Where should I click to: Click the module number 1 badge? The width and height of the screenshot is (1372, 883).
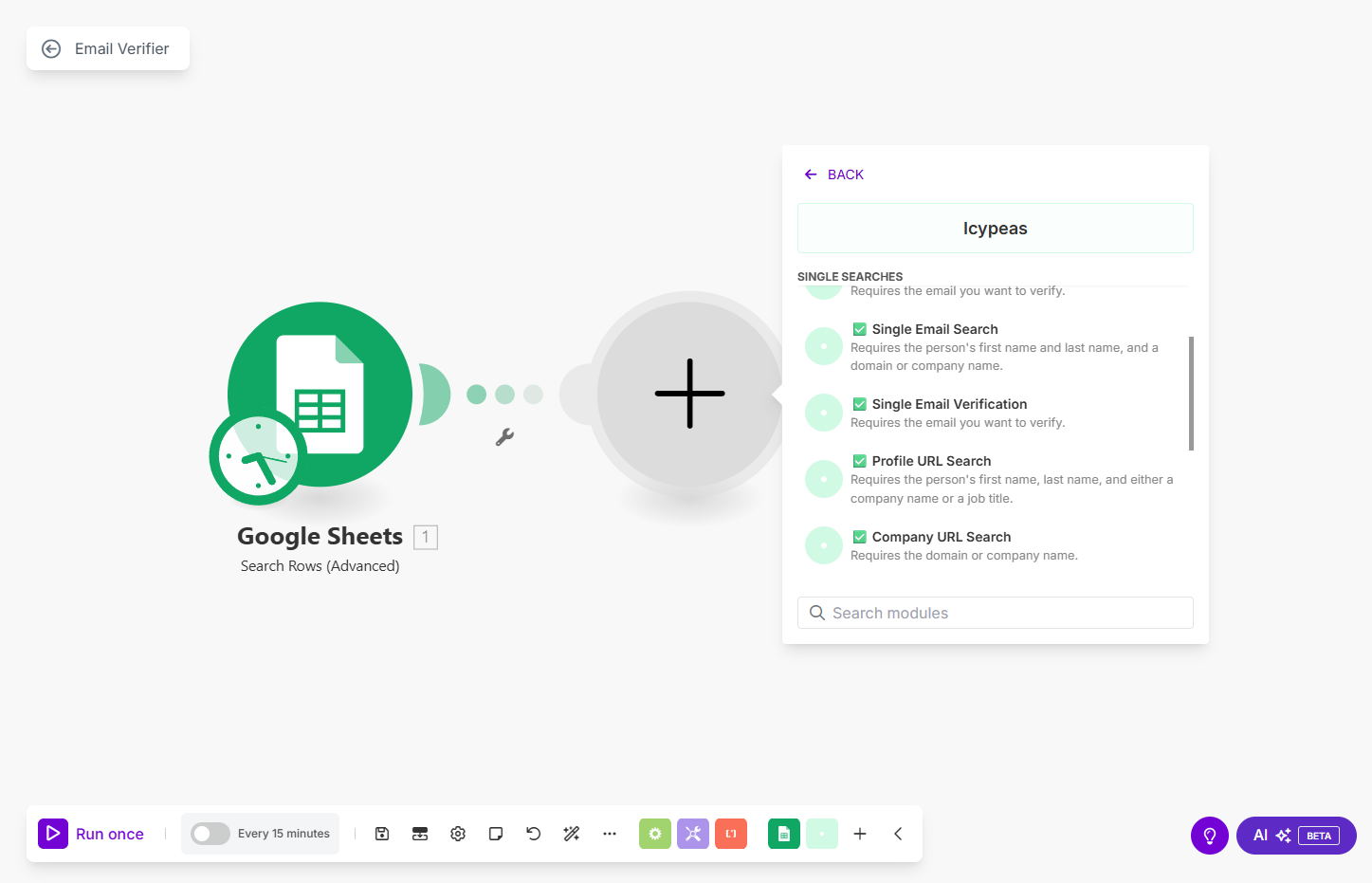coord(426,537)
